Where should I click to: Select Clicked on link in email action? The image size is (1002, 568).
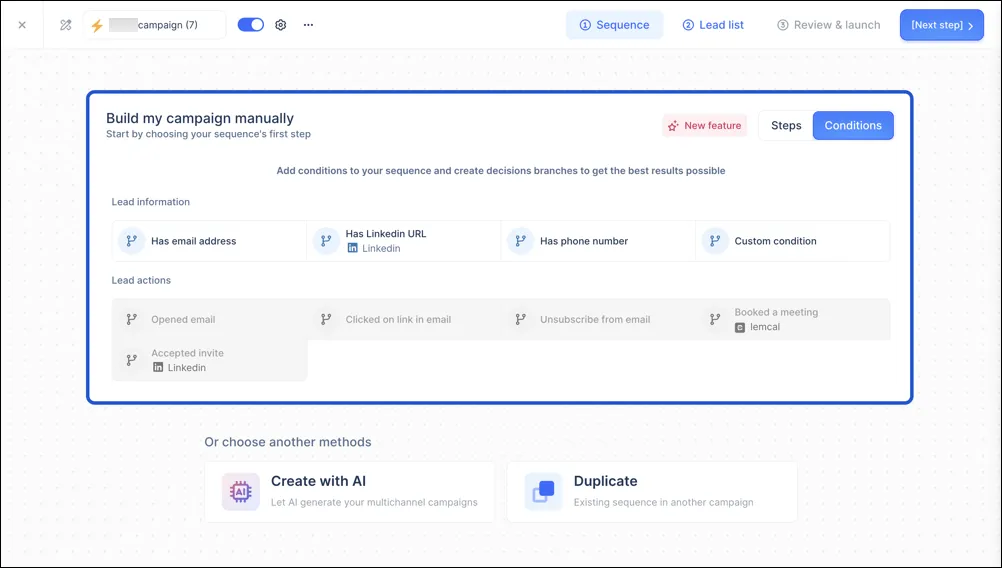[x=404, y=319]
